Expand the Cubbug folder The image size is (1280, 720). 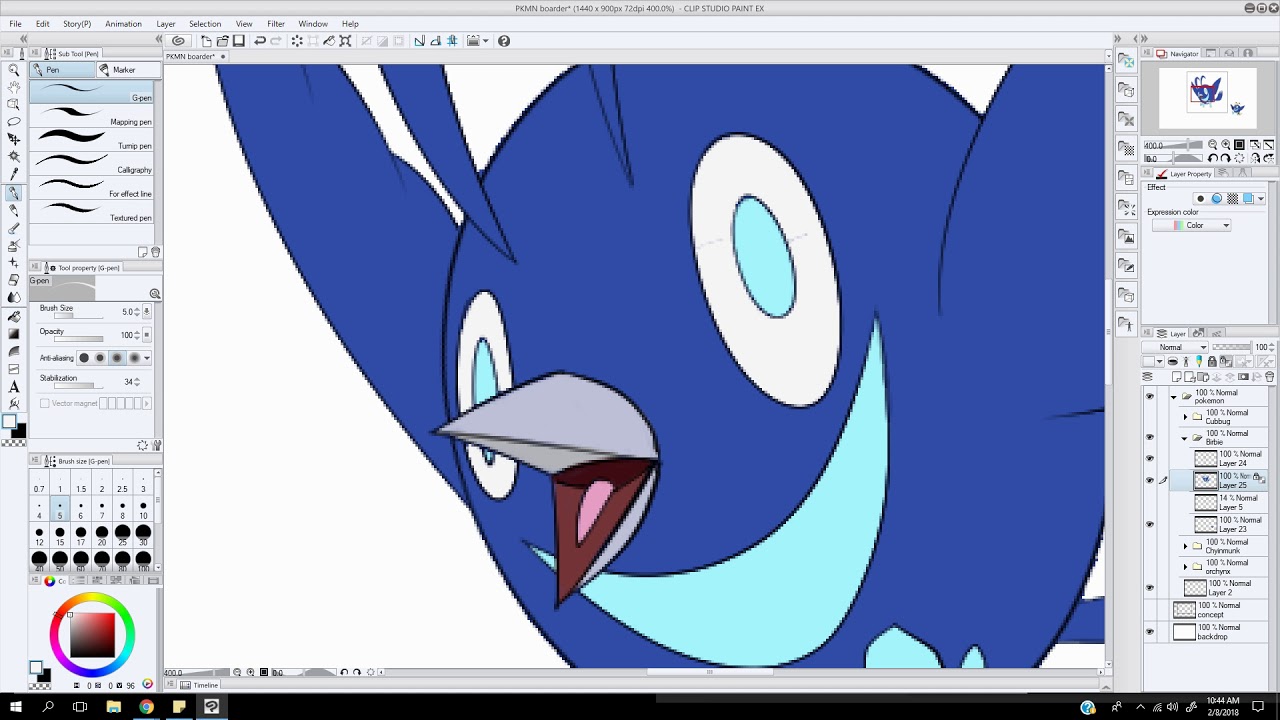point(1185,417)
